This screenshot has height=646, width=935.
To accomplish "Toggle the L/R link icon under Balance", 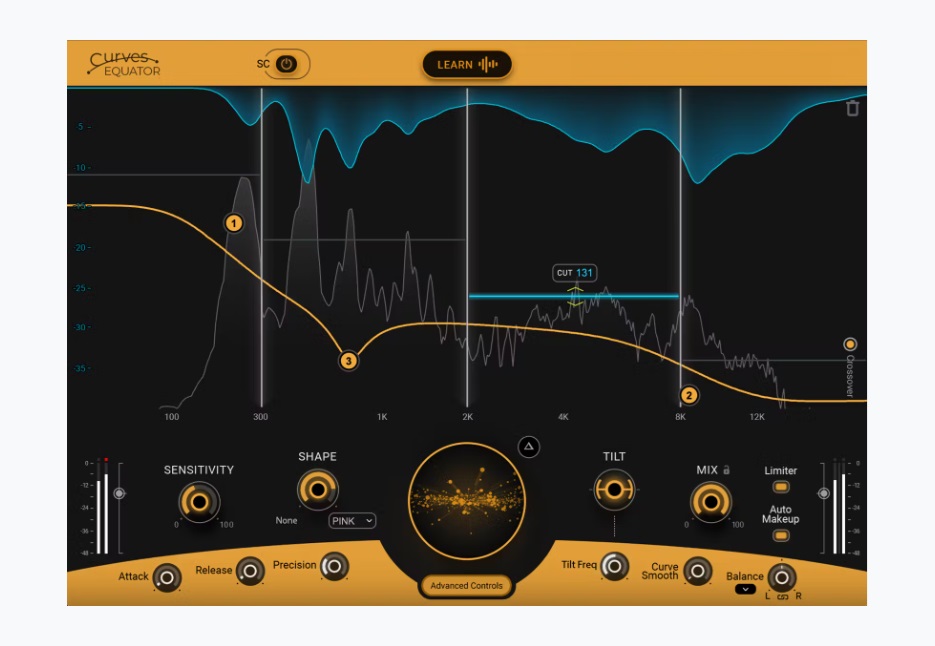I will [x=782, y=596].
